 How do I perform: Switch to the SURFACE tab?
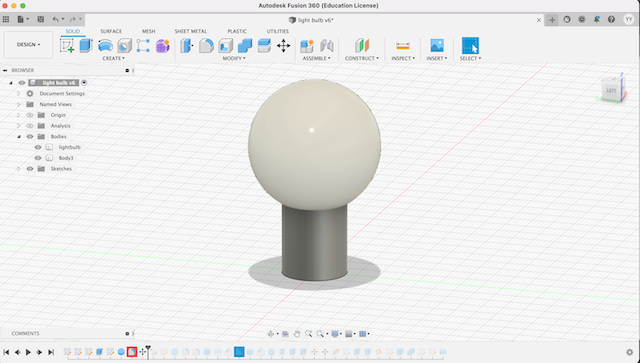click(x=111, y=31)
